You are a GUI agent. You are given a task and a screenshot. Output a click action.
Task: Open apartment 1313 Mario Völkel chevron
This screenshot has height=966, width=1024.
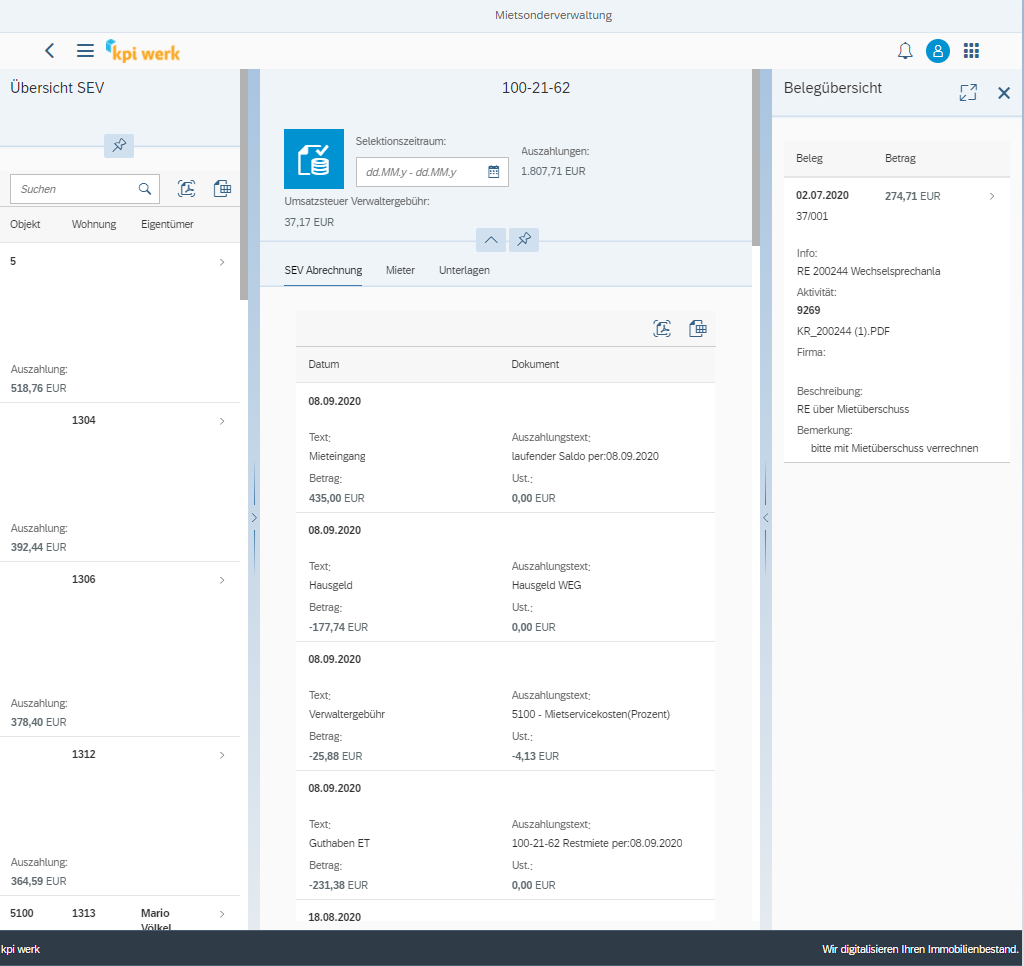[222, 914]
